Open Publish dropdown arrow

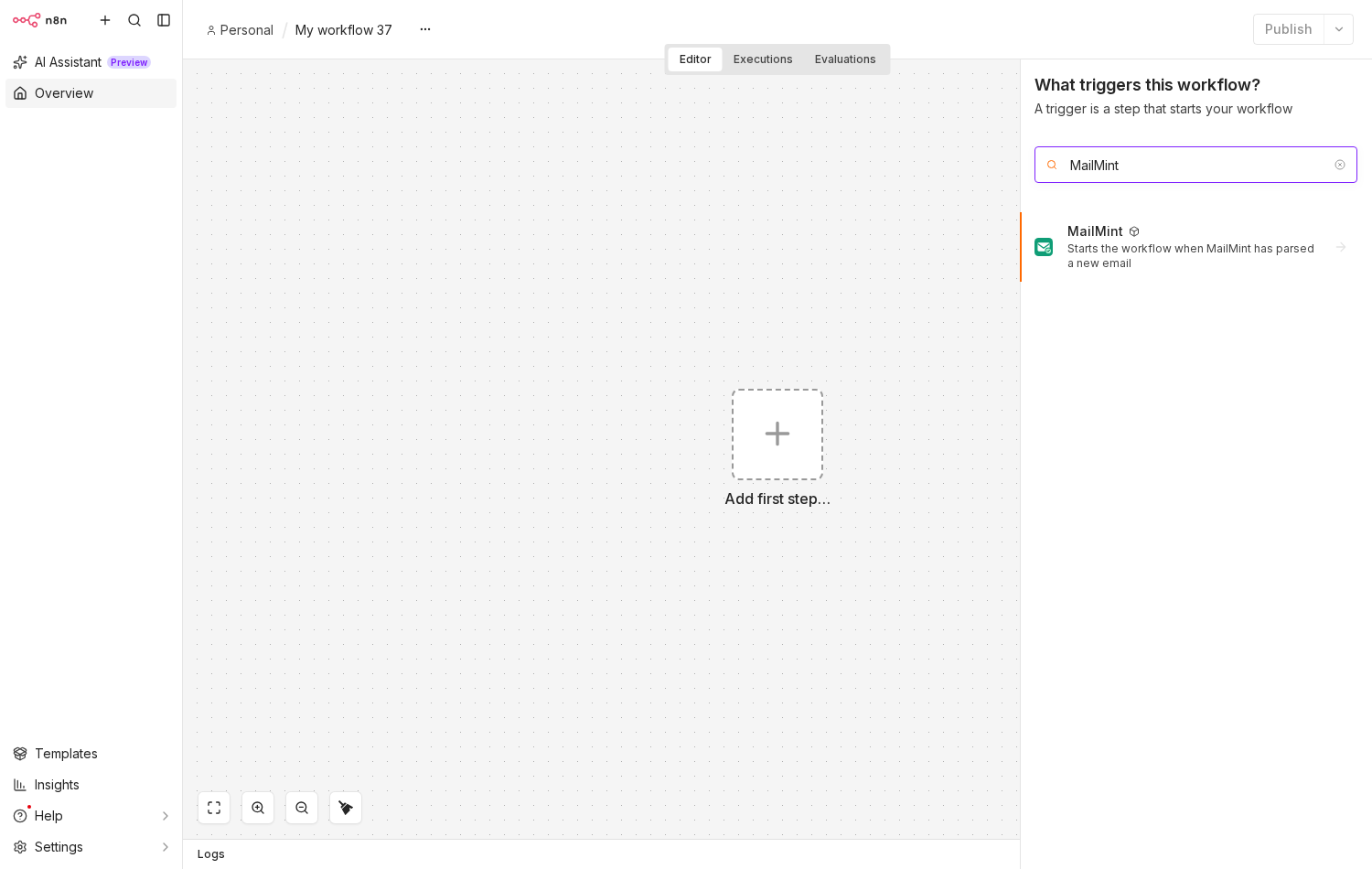pos(1339,29)
